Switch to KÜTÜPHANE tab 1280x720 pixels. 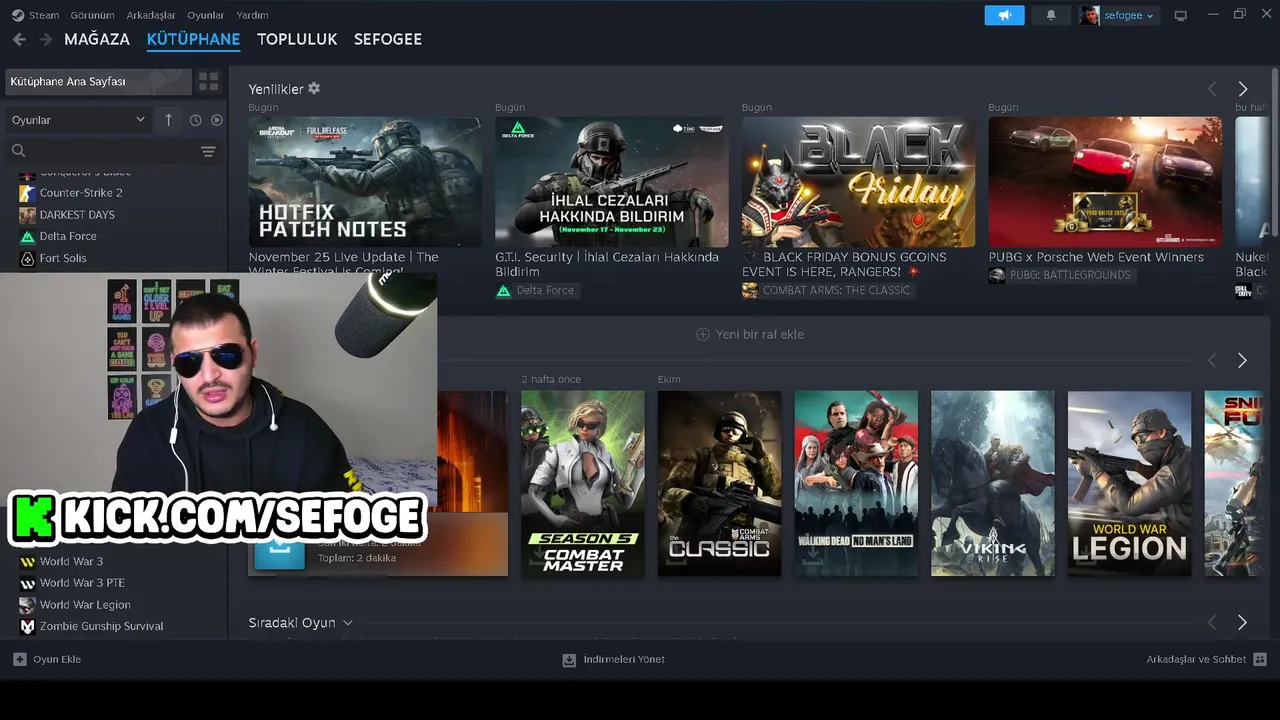pos(193,39)
